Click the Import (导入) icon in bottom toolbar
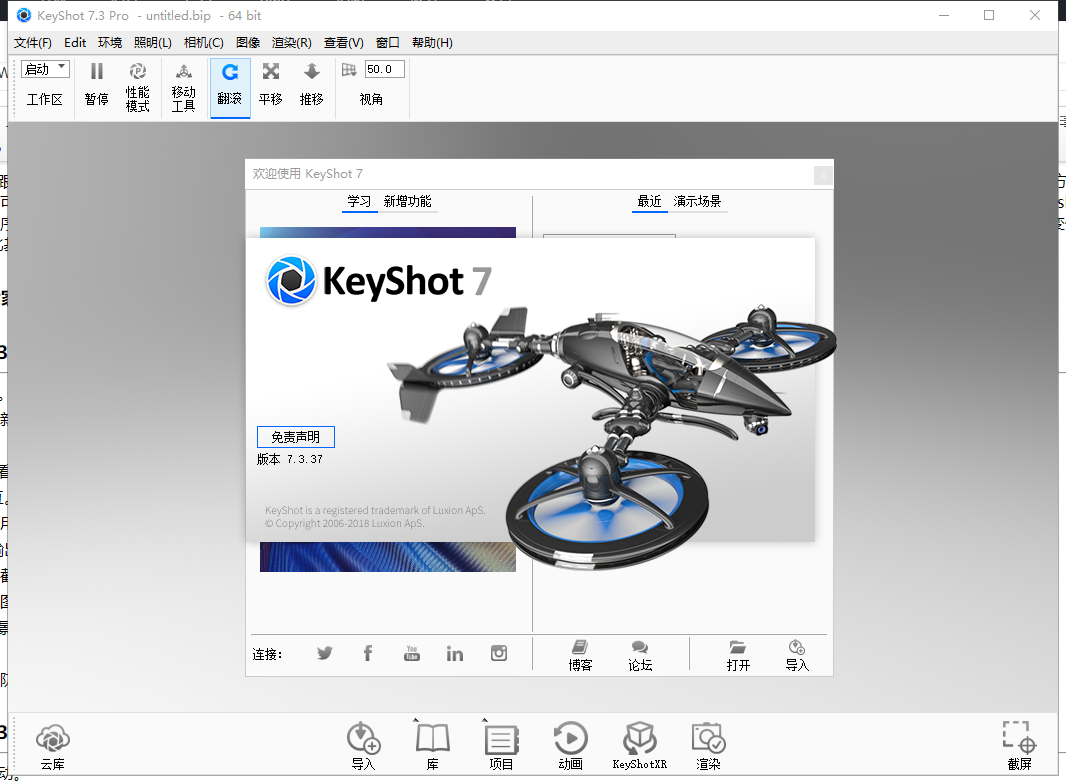 [x=364, y=738]
